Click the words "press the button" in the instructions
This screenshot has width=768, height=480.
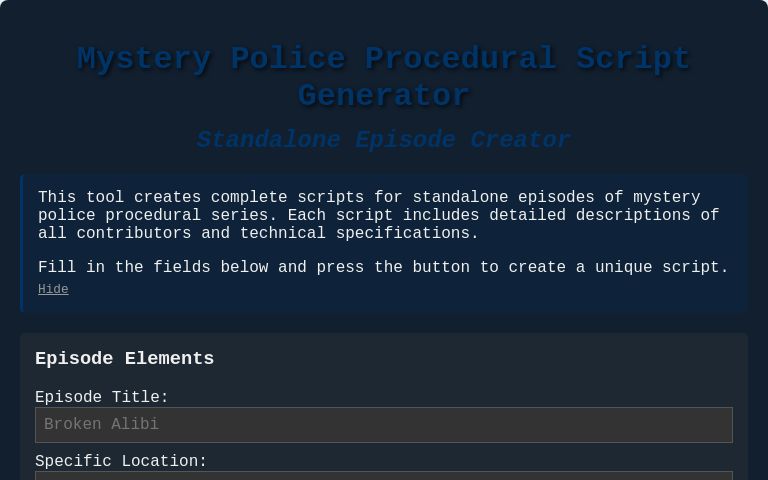pyautogui.click(x=393, y=268)
